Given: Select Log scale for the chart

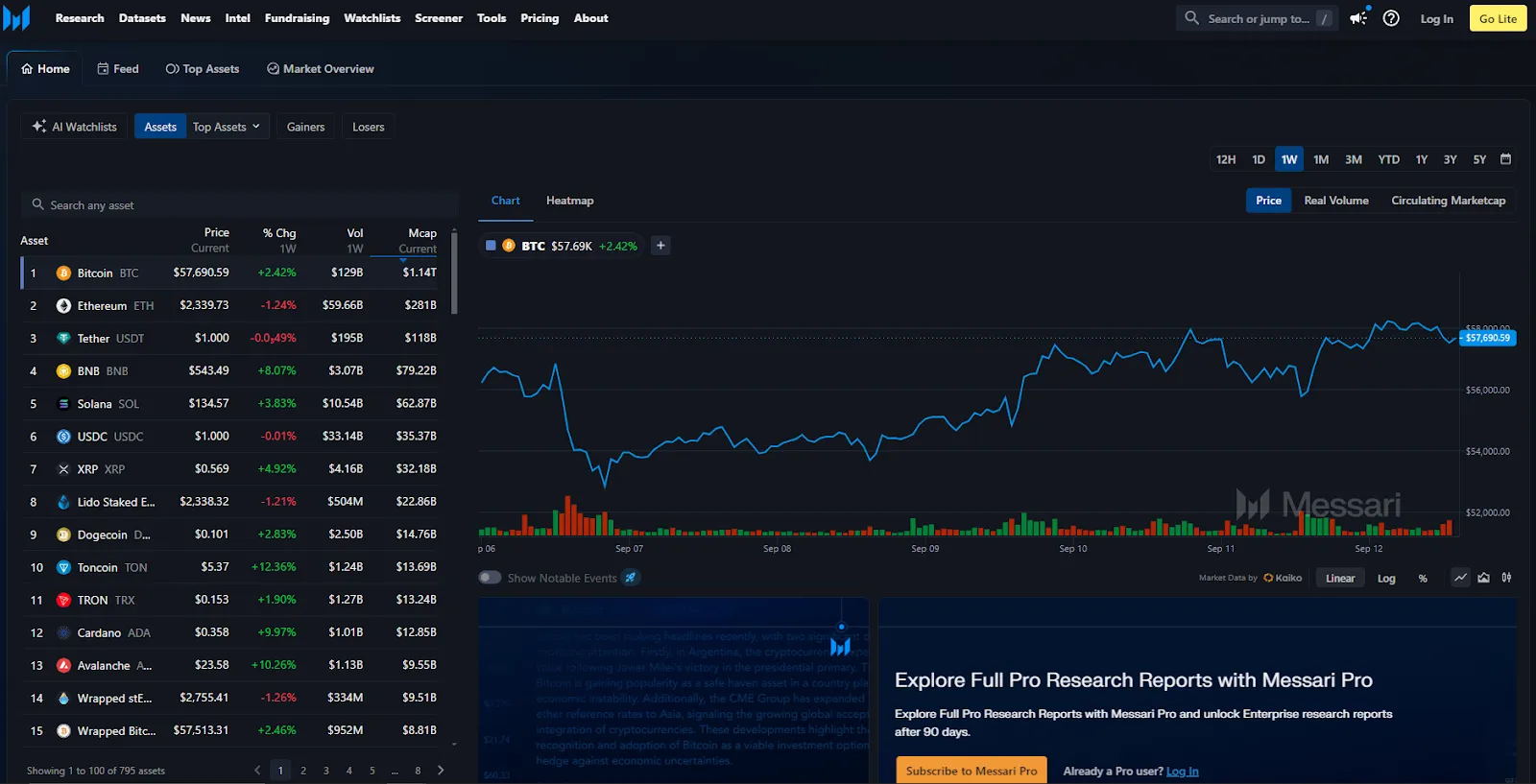Looking at the screenshot, I should tap(1386, 578).
